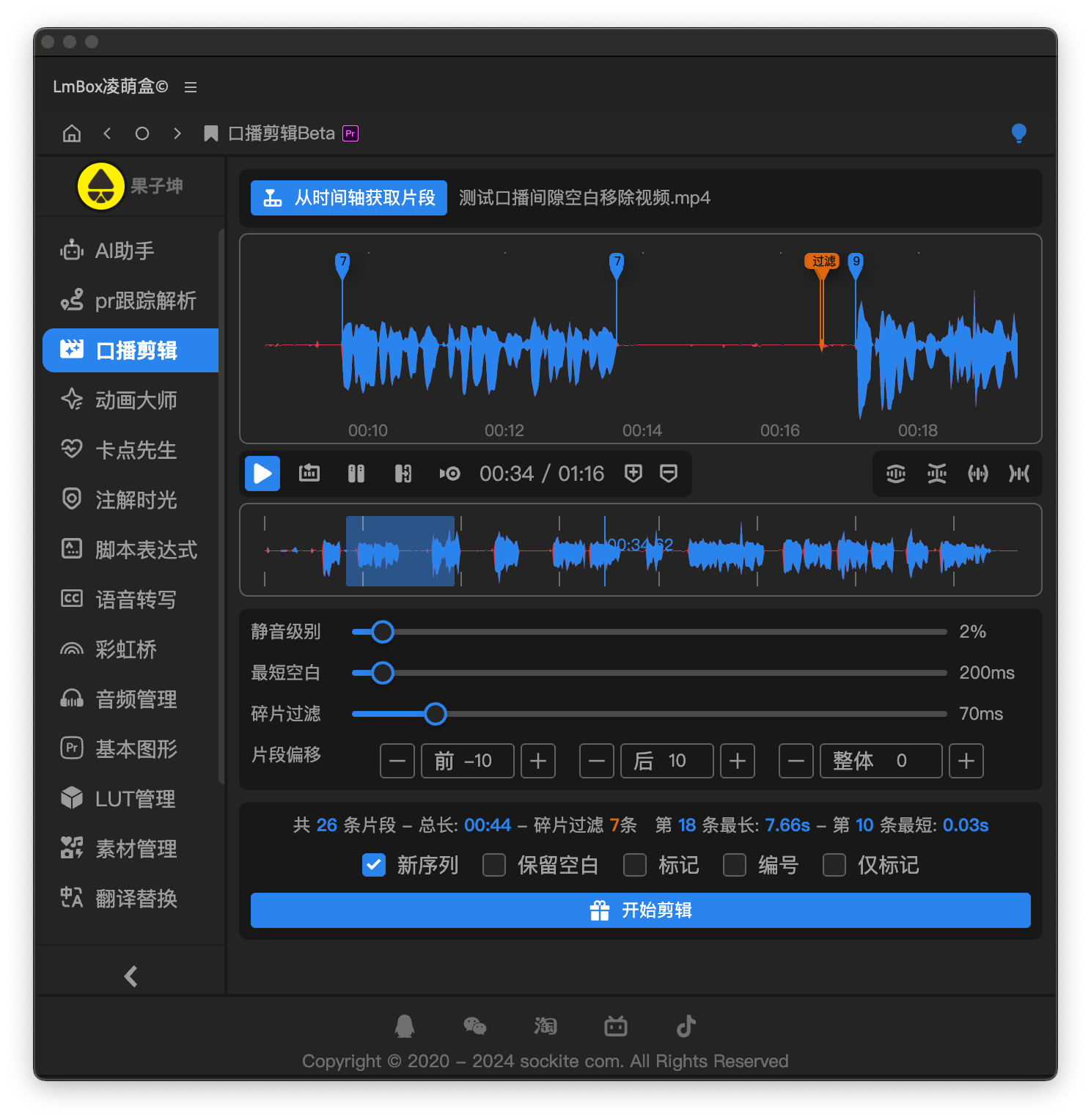The height and width of the screenshot is (1120, 1091).
Task: Navigate back with the left arrow
Action: click(107, 133)
